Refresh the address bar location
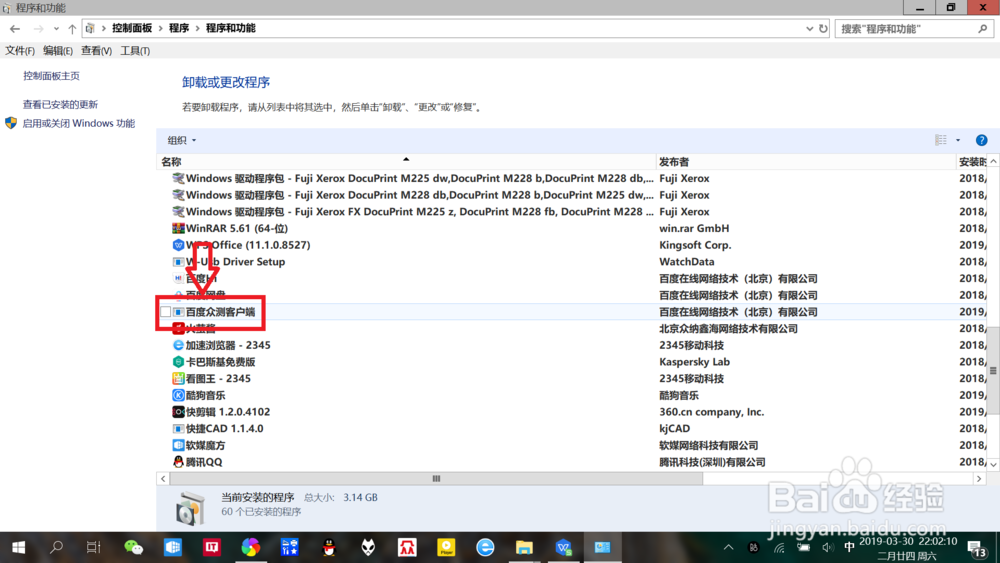The image size is (1000, 563). point(823,29)
